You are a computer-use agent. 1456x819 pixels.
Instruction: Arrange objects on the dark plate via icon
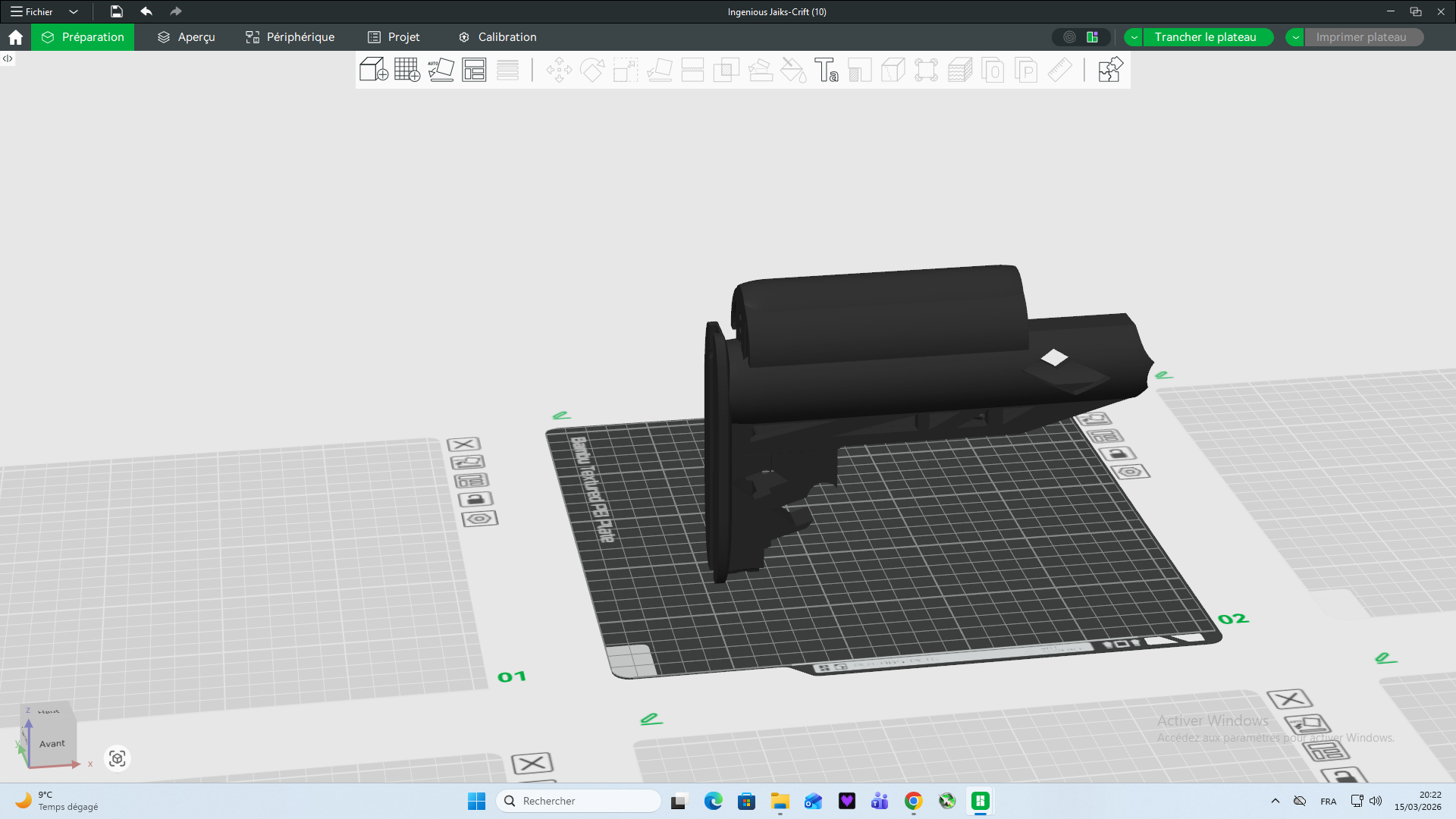click(1105, 436)
